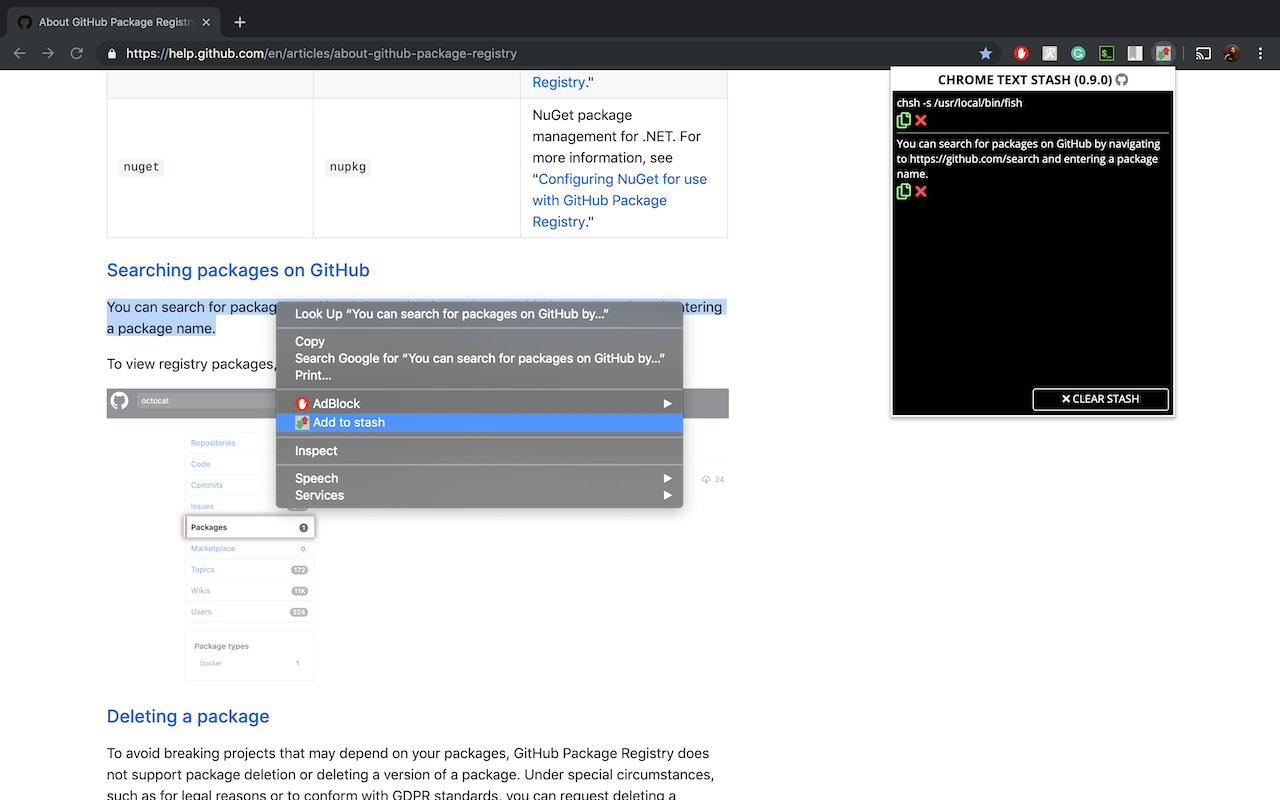The image size is (1280, 800).
Task: Click 'Code' in the embedded screenshot
Action: (x=200, y=464)
